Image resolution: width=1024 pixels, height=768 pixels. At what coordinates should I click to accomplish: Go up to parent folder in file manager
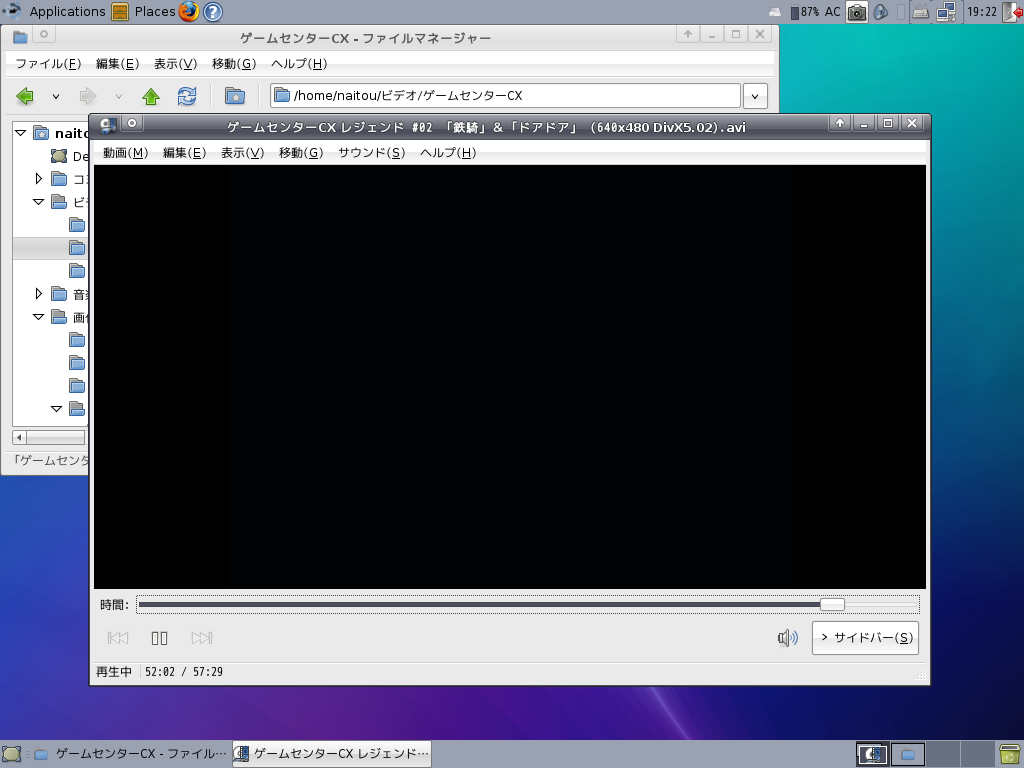click(151, 97)
